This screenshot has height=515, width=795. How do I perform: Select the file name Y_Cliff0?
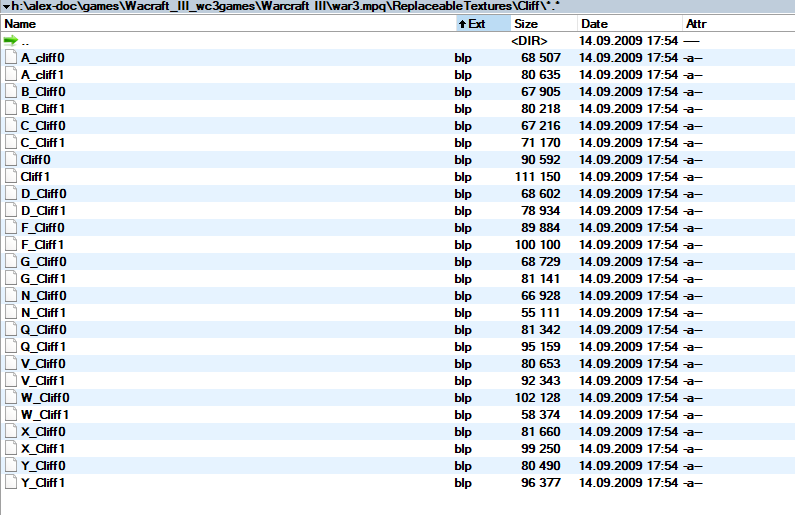(x=43, y=465)
